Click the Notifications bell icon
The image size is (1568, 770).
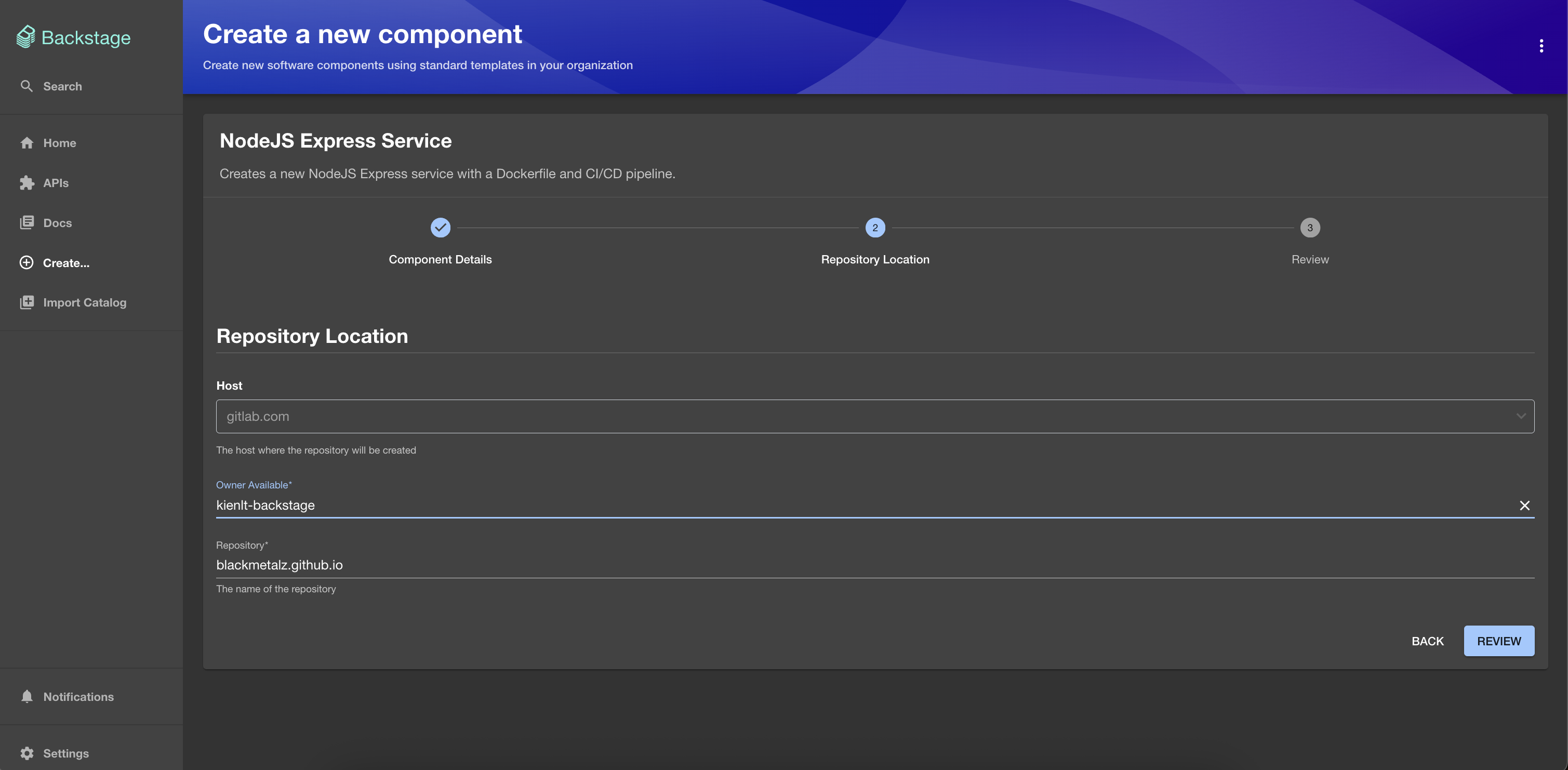pos(27,696)
